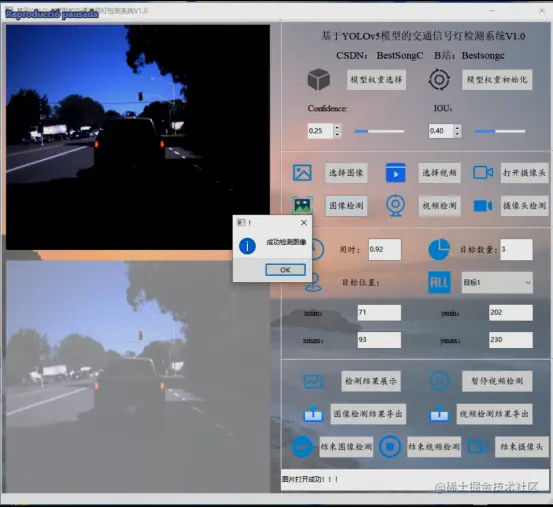
Task: Decrease the IOU value with the down arrow
Action: tap(457, 134)
